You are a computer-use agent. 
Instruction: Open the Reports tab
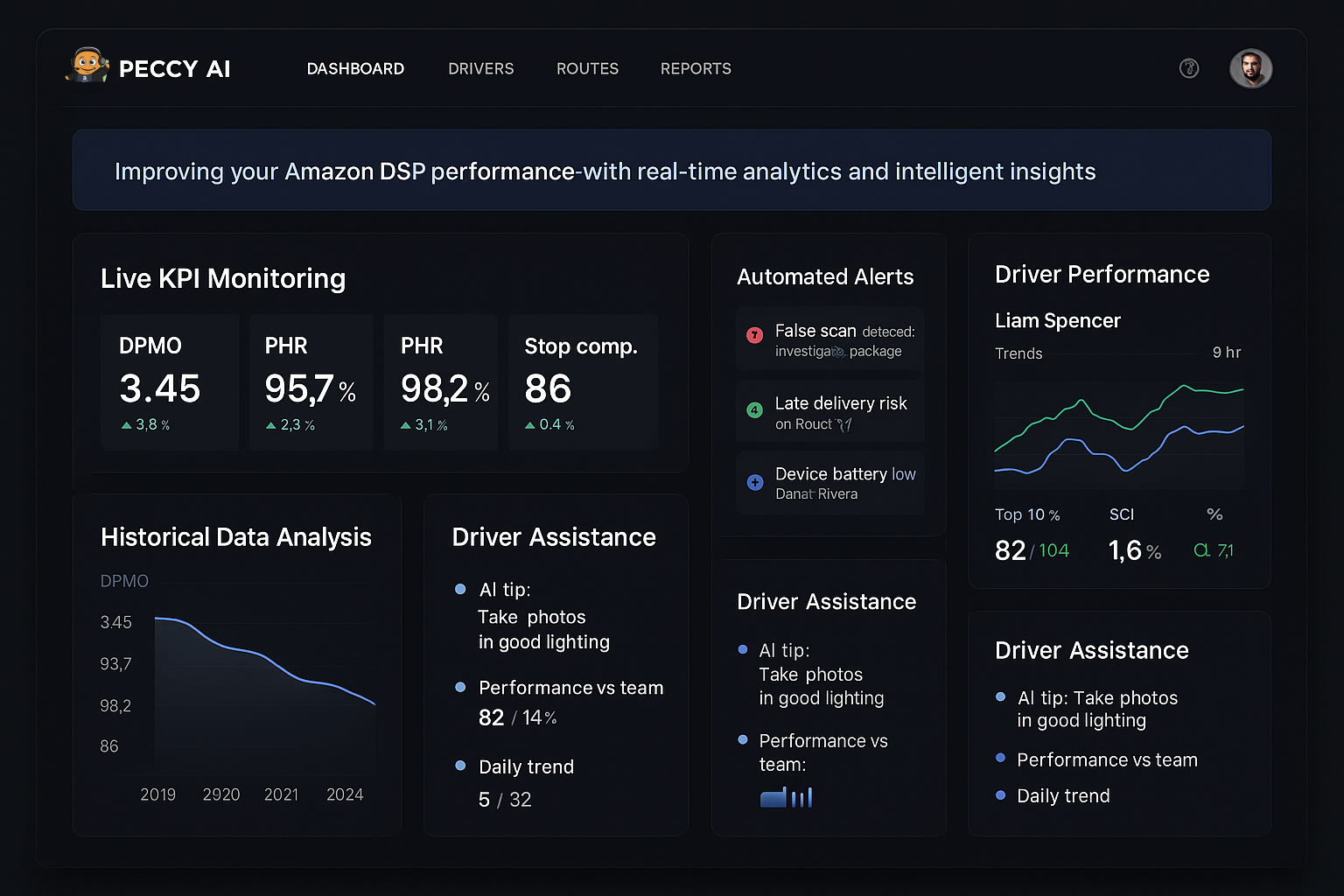(696, 68)
